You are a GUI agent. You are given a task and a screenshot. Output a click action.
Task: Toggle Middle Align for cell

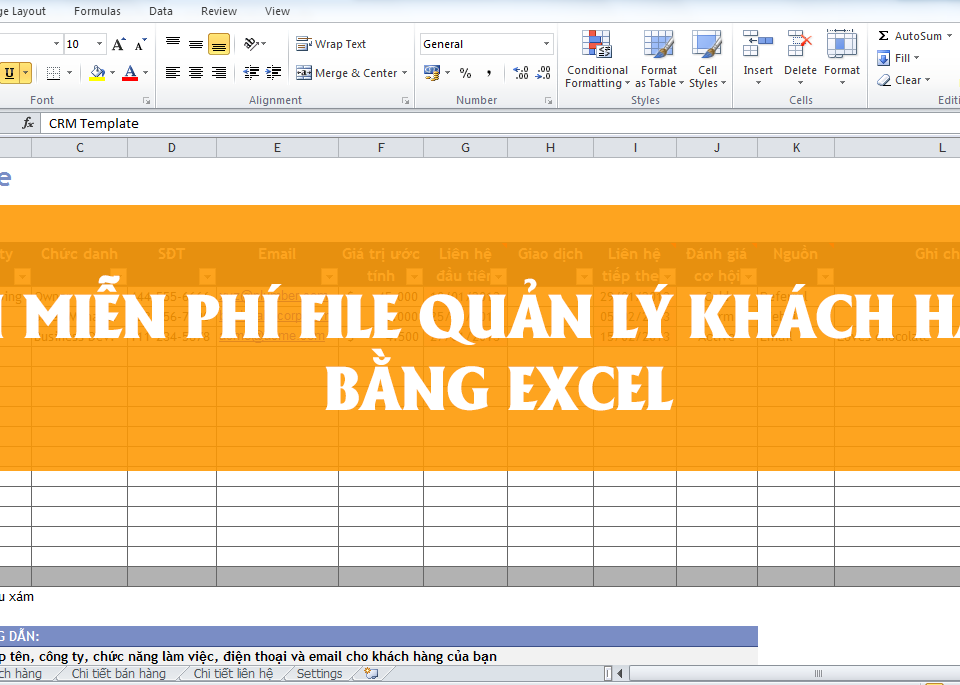[x=196, y=43]
